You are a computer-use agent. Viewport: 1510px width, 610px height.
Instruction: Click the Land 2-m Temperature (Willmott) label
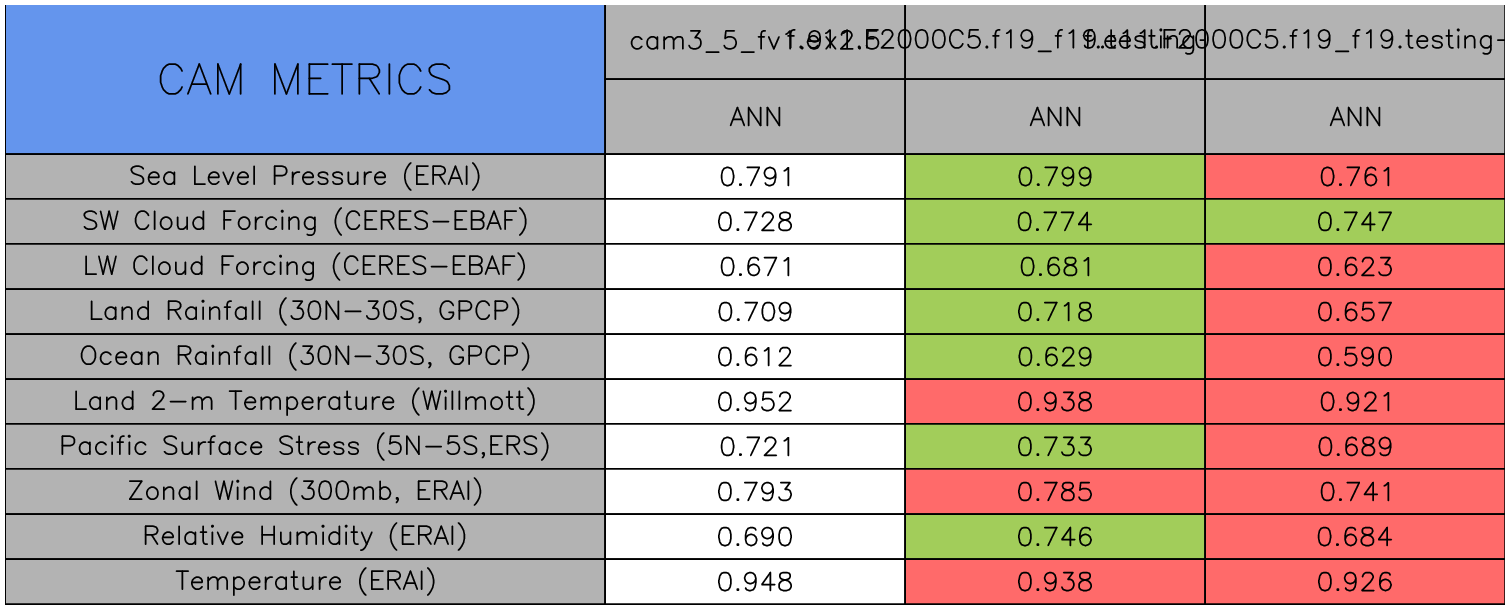tap(305, 402)
